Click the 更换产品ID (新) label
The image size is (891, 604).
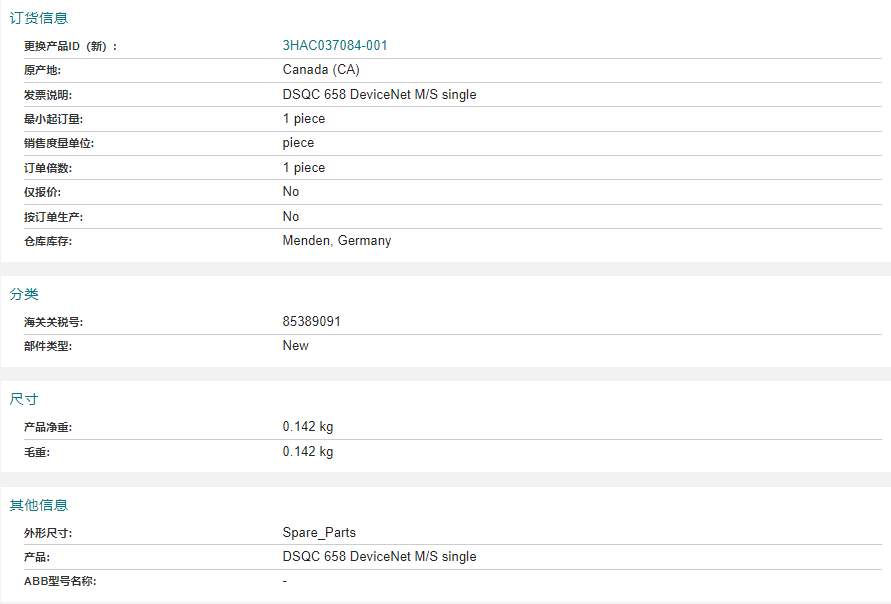tap(71, 47)
